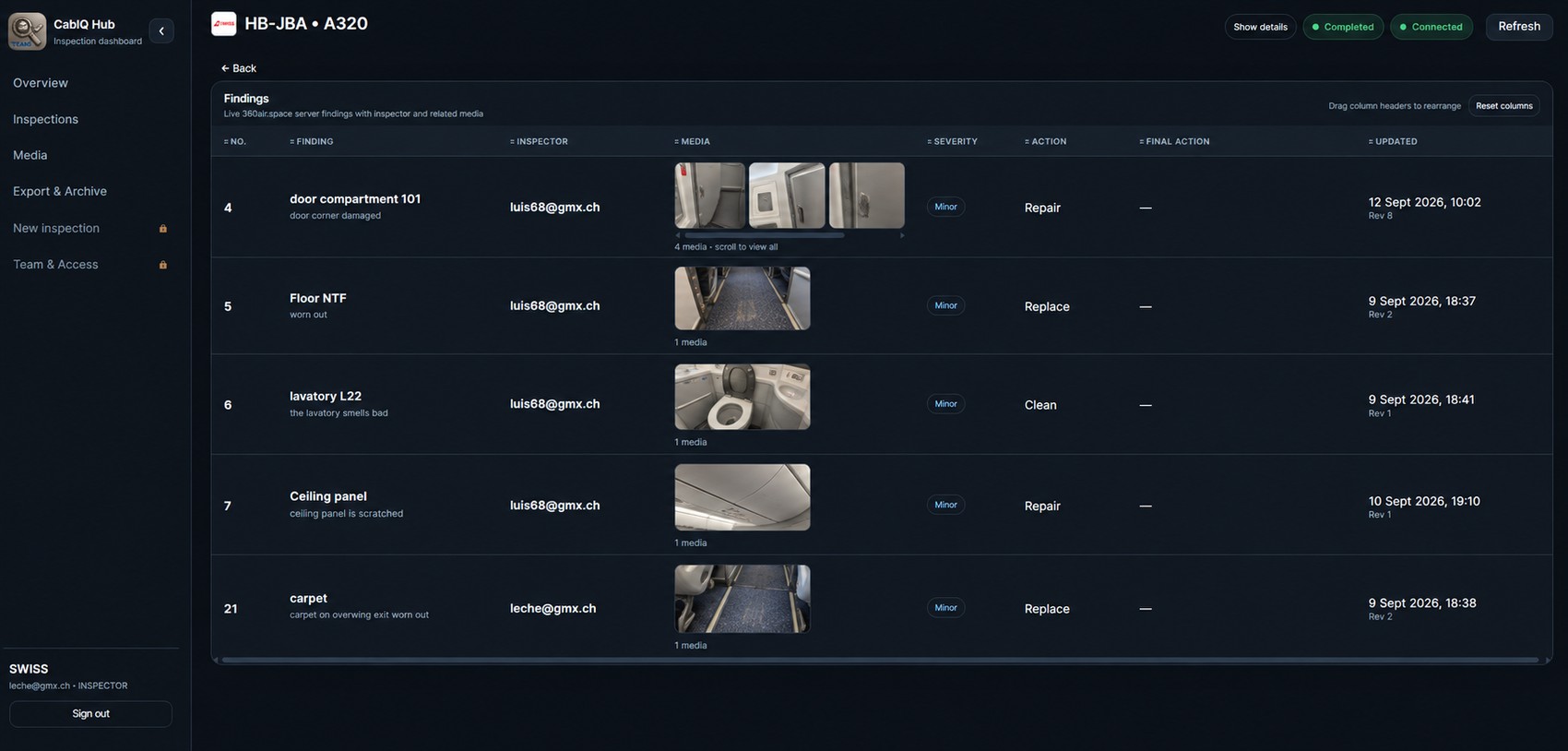Image resolution: width=1568 pixels, height=751 pixels.
Task: Click the row 4 media scrollbar thumb
Action: tap(764, 235)
